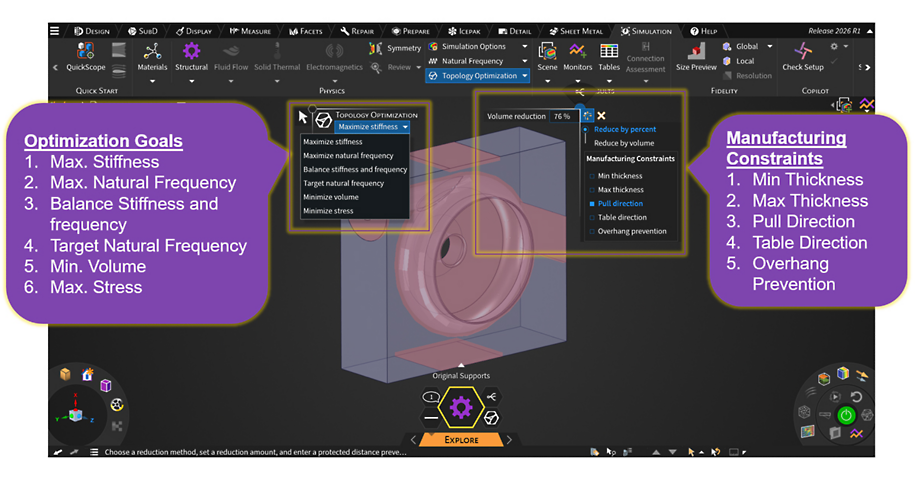915x479 pixels.
Task: Click the Resolution fidelity option
Action: [747, 75]
